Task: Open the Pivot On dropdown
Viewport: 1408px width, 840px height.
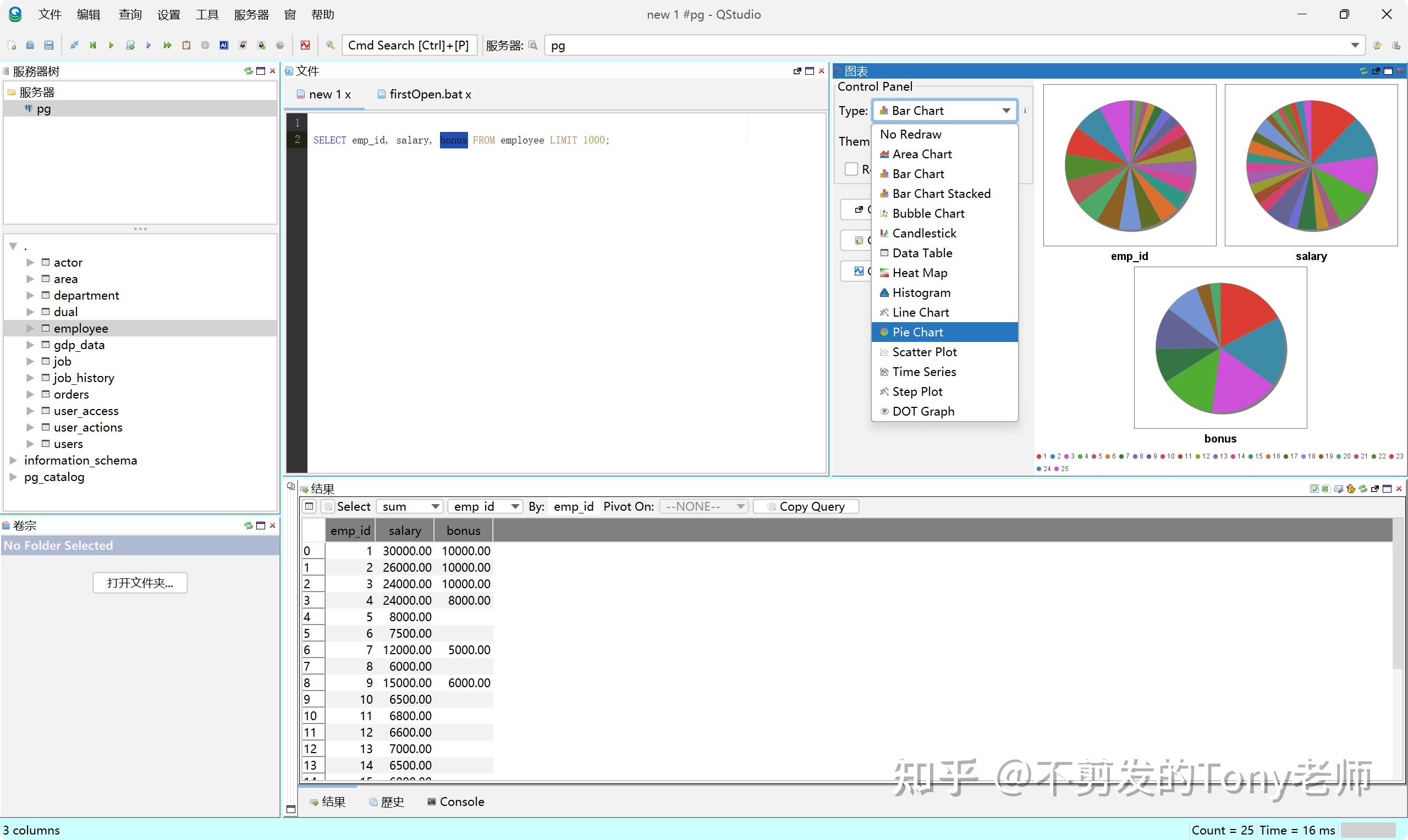Action: [703, 506]
